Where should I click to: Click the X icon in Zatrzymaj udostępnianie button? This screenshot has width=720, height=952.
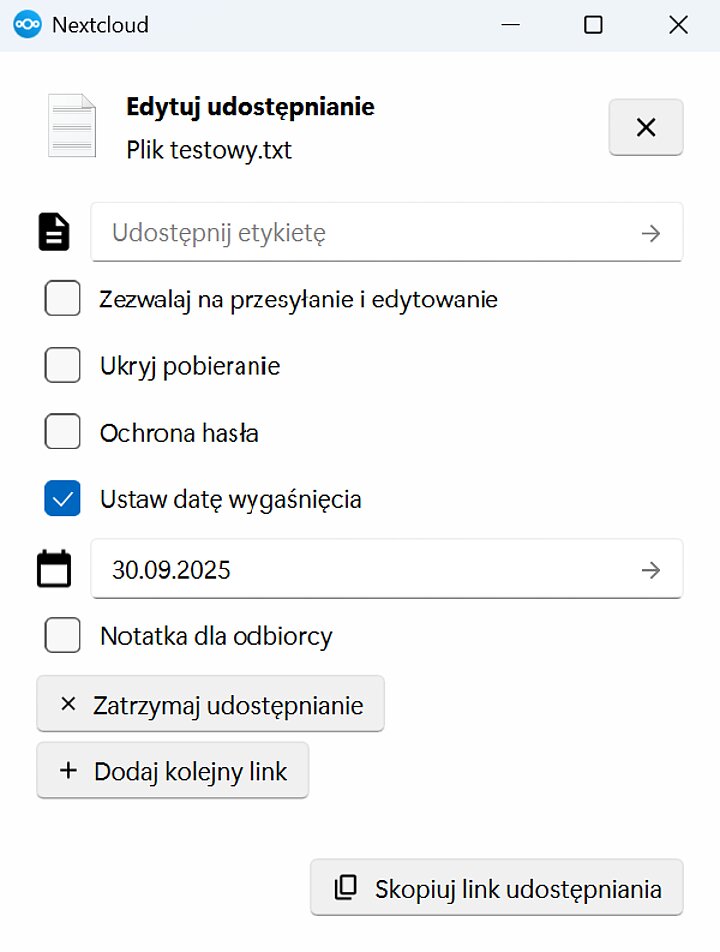(x=67, y=703)
